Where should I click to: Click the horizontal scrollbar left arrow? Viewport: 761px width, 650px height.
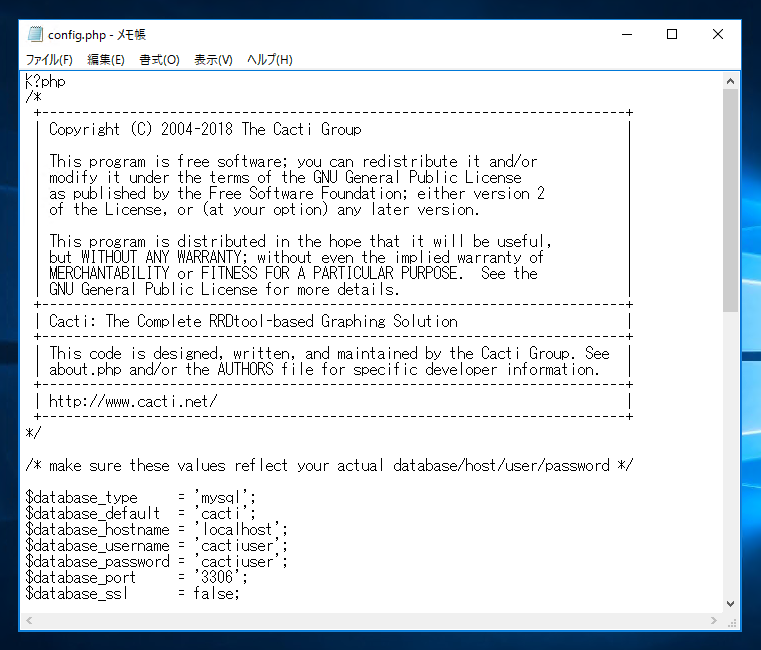[29, 620]
